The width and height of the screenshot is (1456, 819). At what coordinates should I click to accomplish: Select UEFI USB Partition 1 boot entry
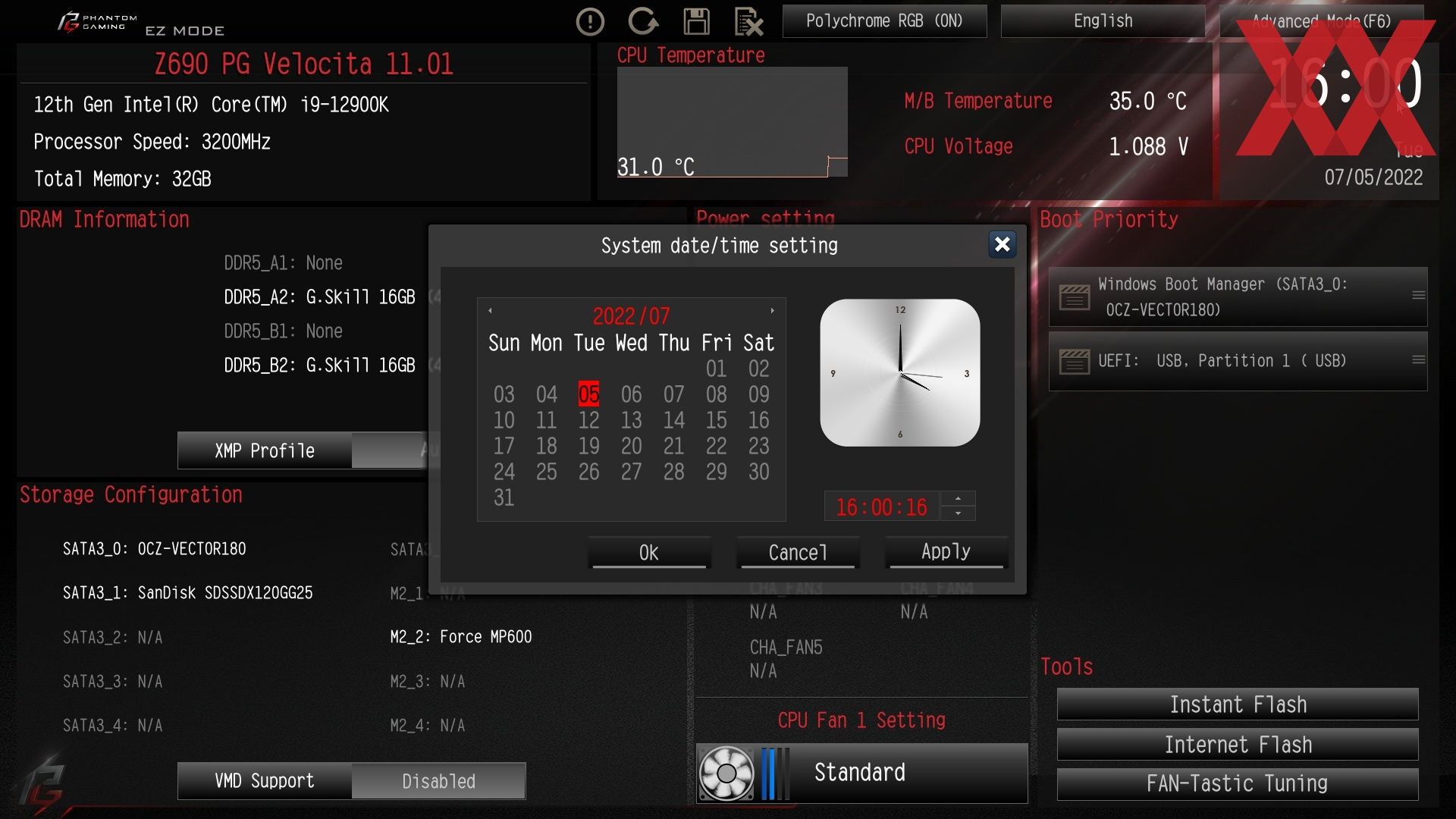click(x=1238, y=361)
